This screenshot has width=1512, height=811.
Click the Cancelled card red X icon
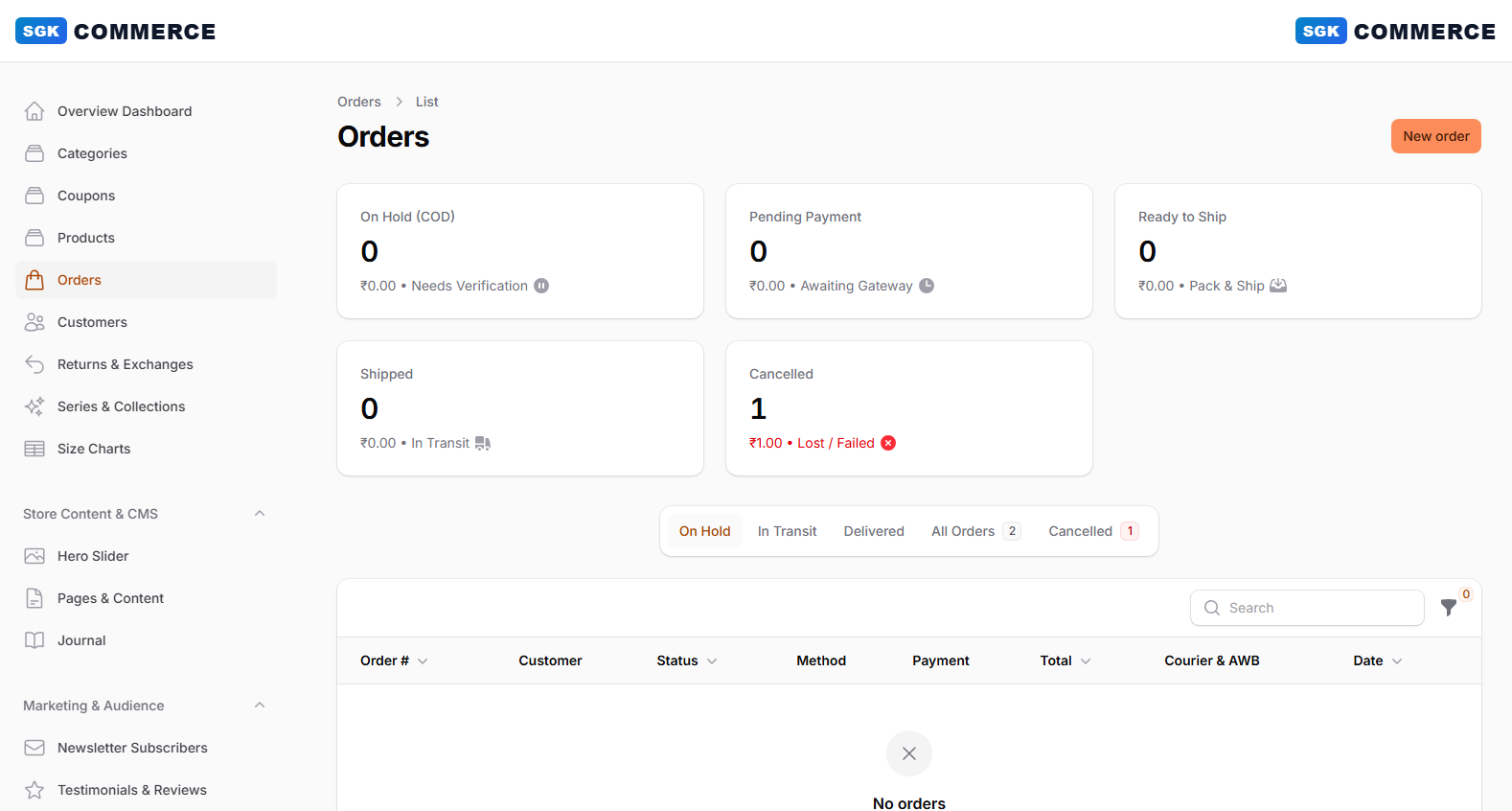coord(888,443)
